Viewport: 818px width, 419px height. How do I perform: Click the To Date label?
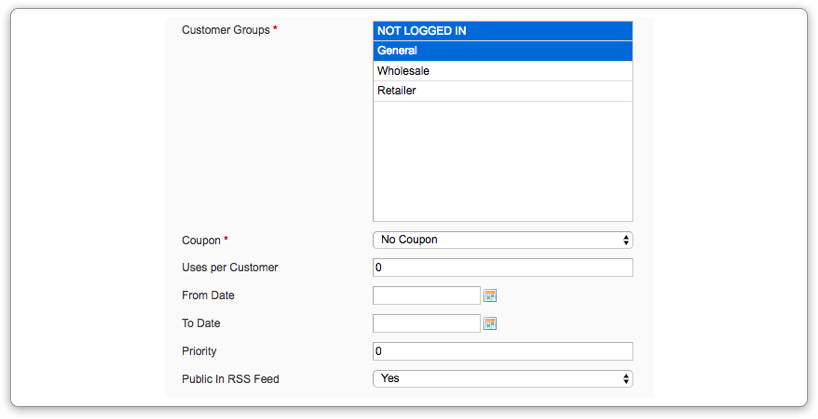coord(201,323)
